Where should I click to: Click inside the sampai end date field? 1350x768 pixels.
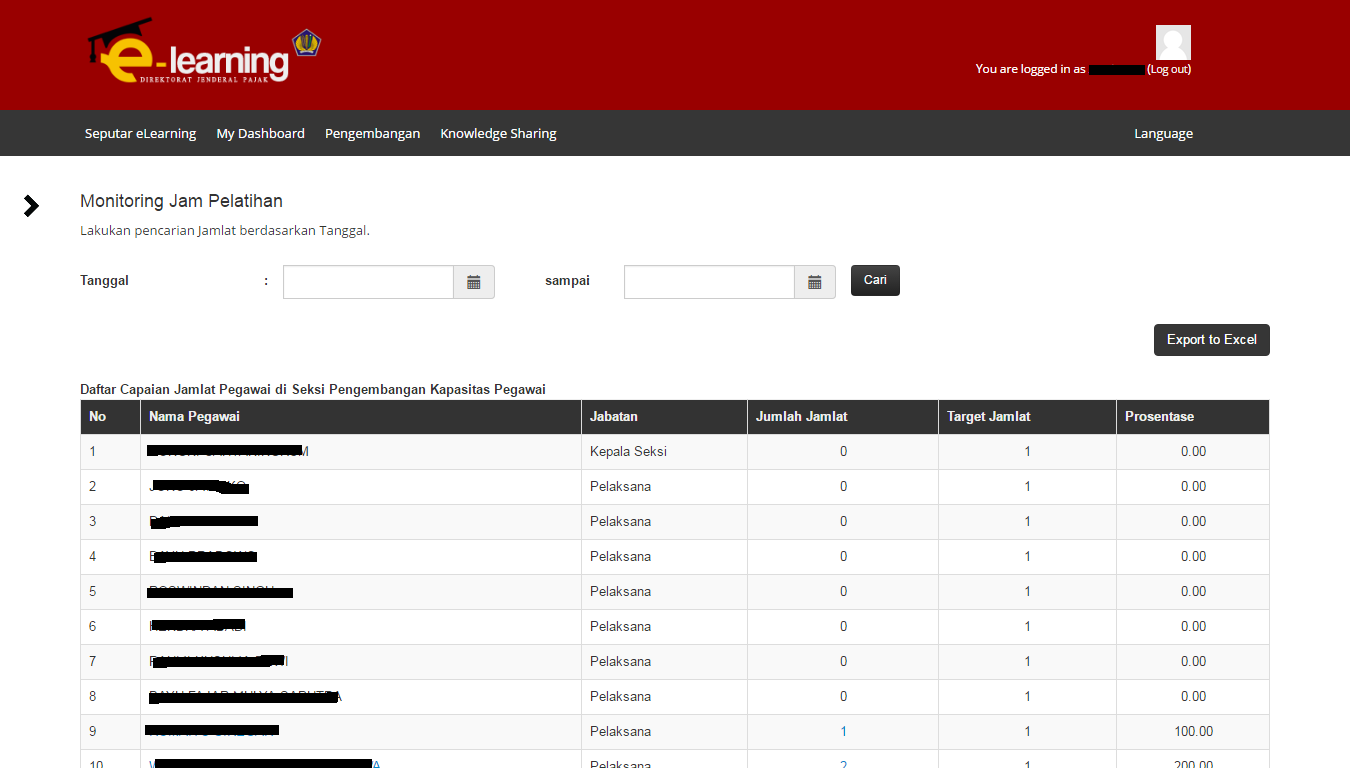click(709, 281)
